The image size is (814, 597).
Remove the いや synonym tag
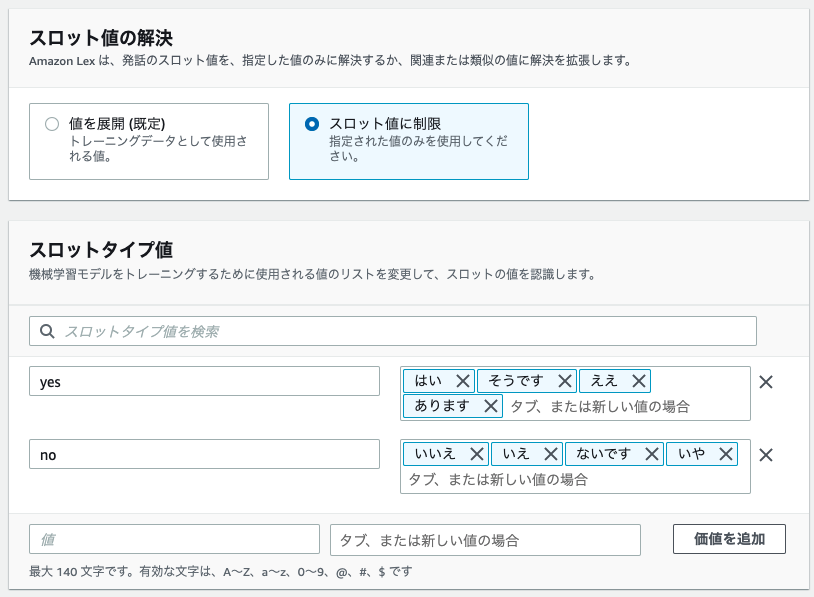click(x=726, y=454)
